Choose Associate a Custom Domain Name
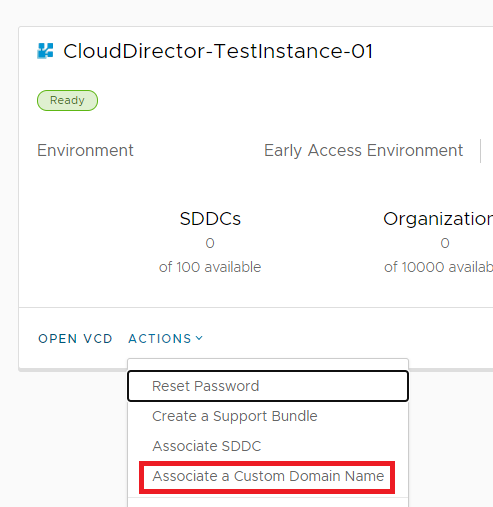This screenshot has width=493, height=507. click(x=268, y=476)
